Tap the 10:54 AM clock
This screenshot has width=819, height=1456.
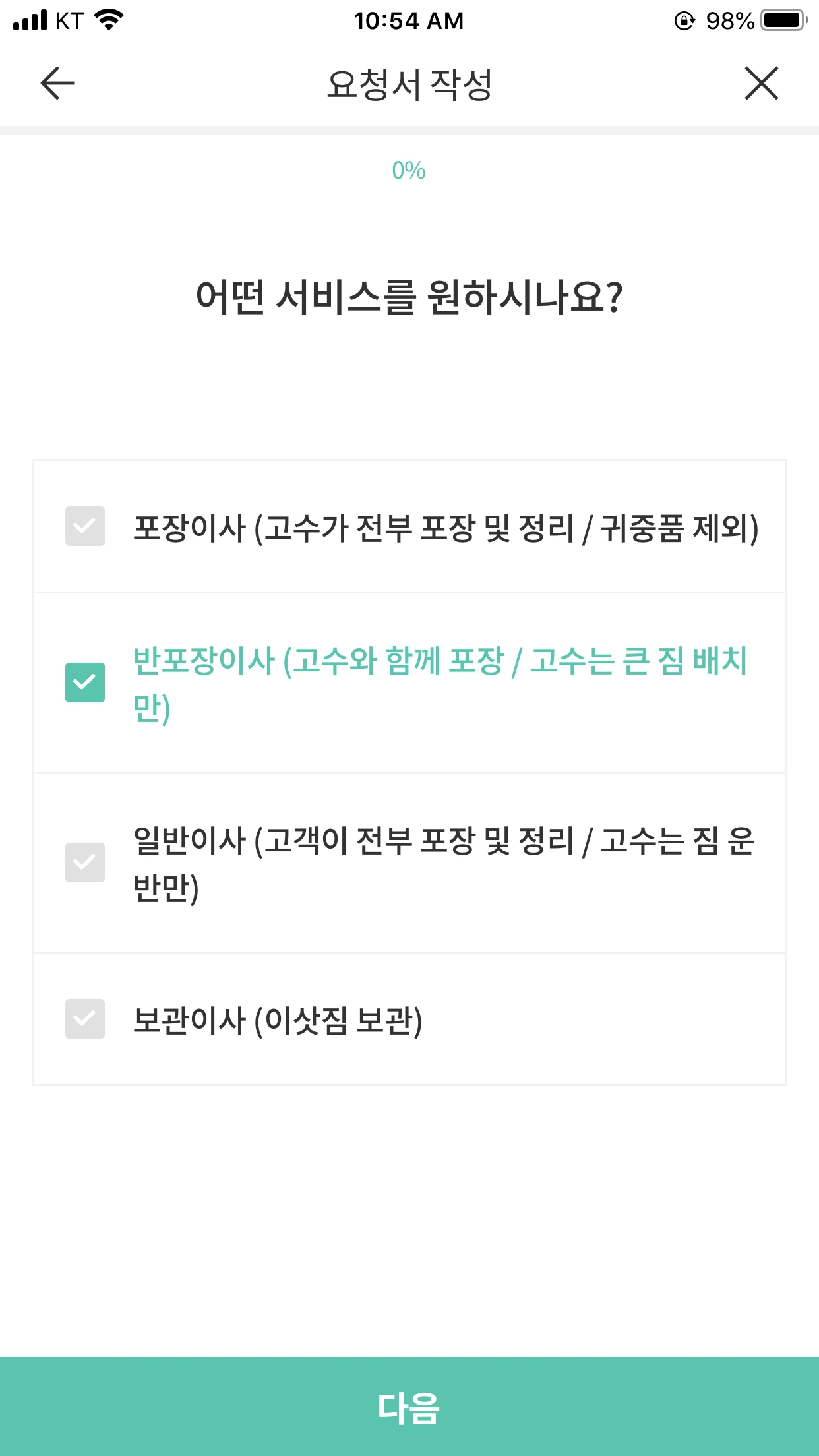(409, 21)
